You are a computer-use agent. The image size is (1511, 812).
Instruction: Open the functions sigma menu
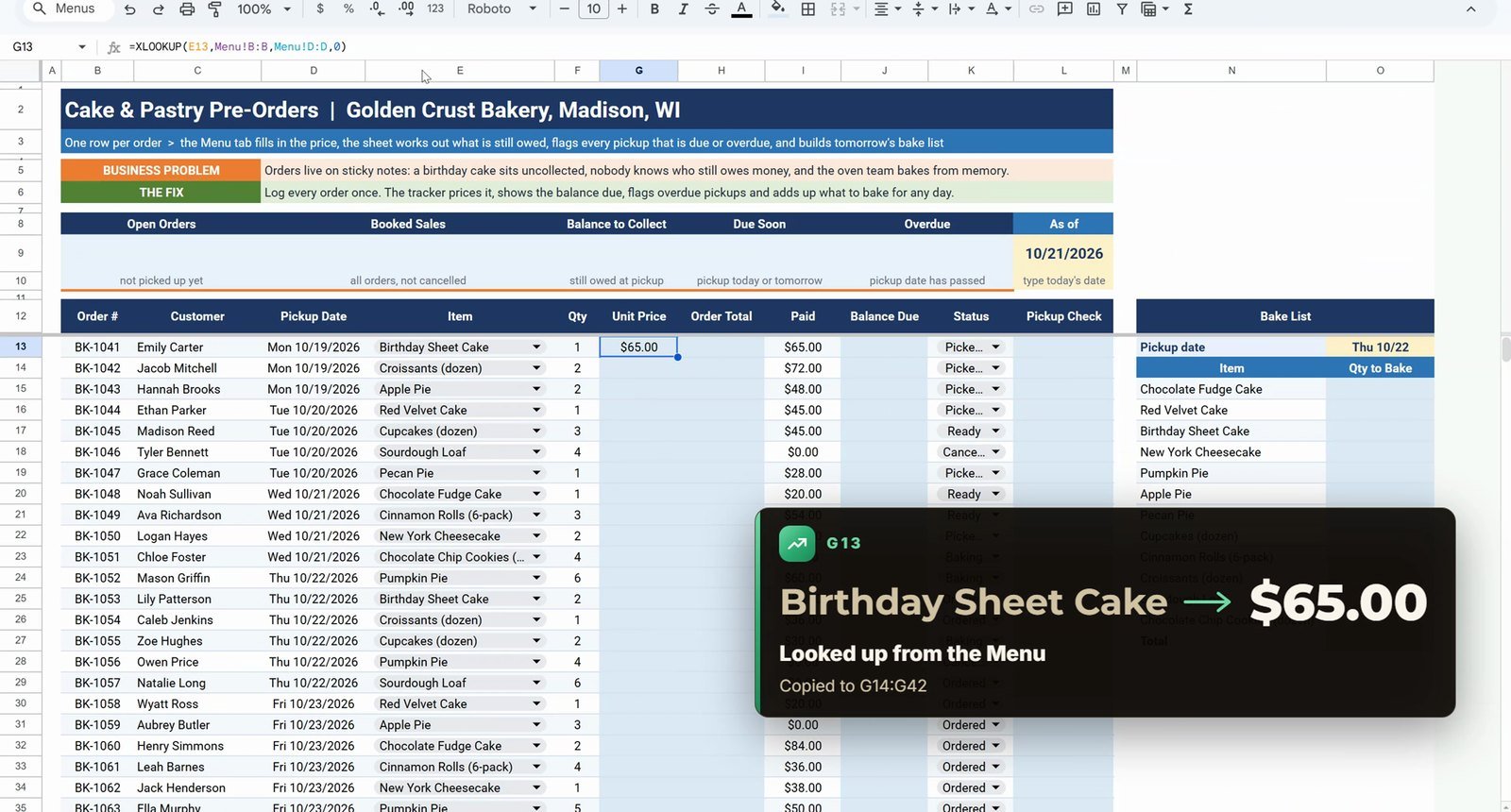tap(1188, 8)
